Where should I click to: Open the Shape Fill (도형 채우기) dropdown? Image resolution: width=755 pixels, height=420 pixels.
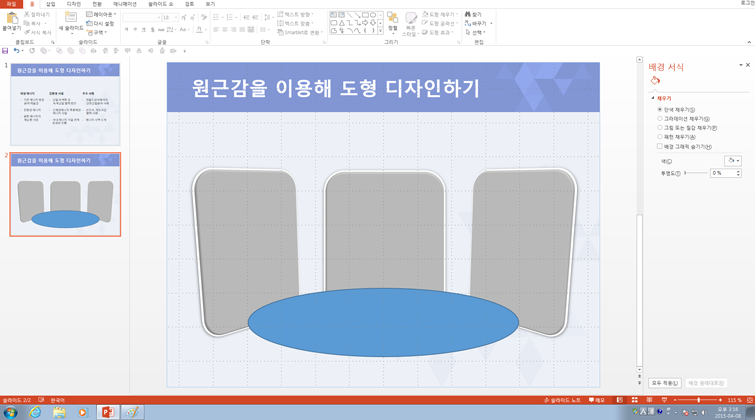point(440,14)
